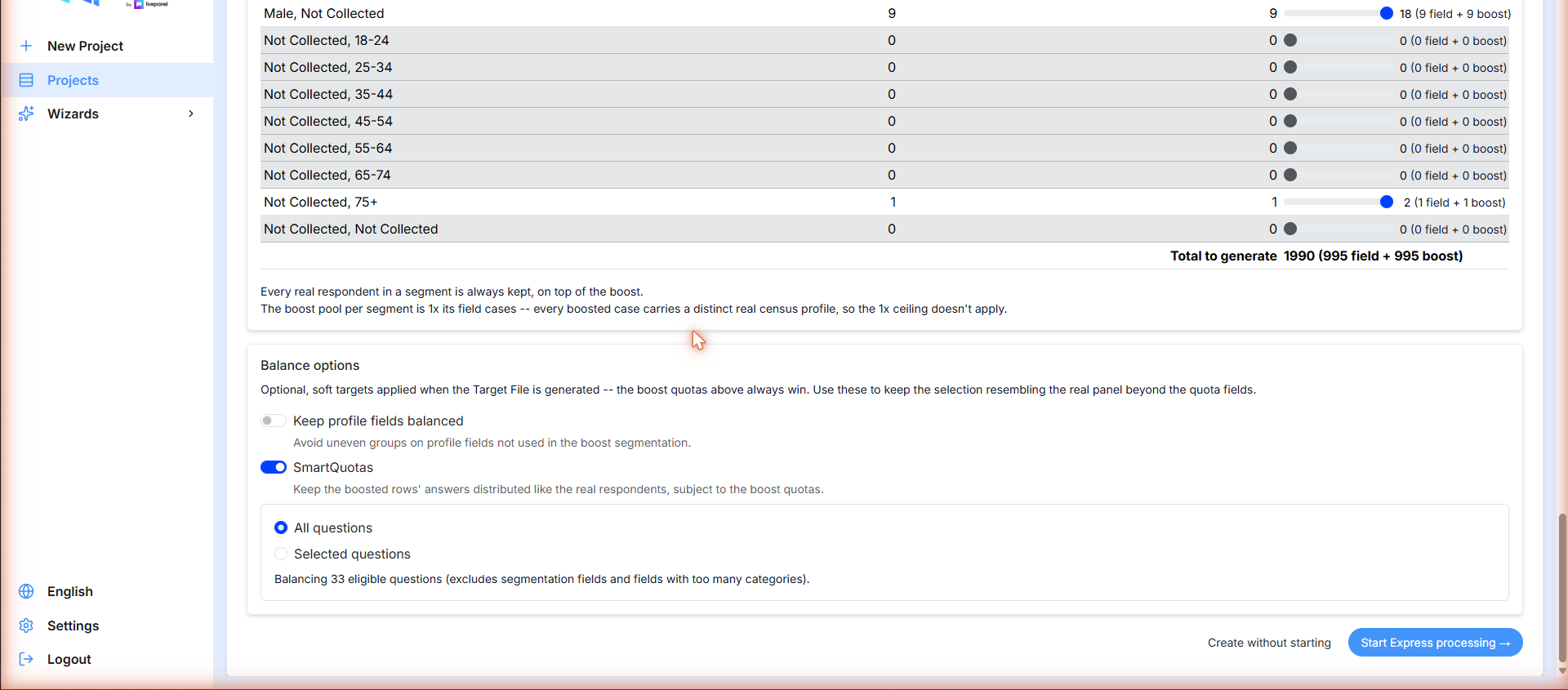Click the 'Not Collected, 45-54' row label
This screenshot has width=1568, height=690.
coord(328,121)
